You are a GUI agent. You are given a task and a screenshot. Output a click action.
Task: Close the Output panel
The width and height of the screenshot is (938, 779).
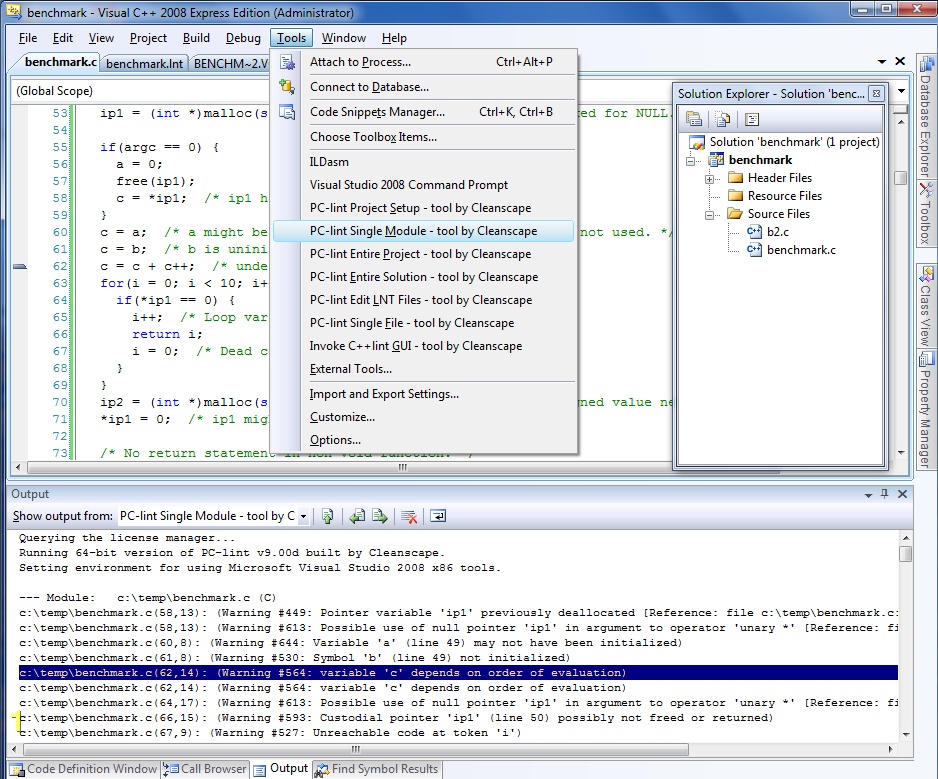click(x=903, y=494)
